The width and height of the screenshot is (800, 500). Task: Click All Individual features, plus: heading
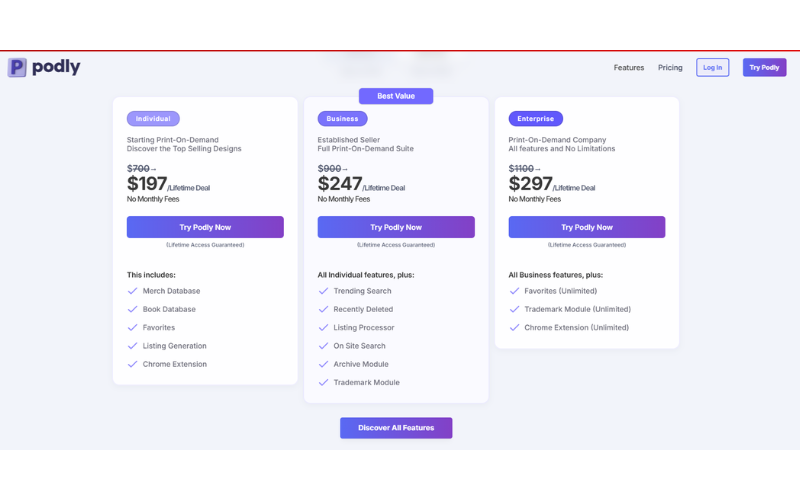click(x=366, y=275)
